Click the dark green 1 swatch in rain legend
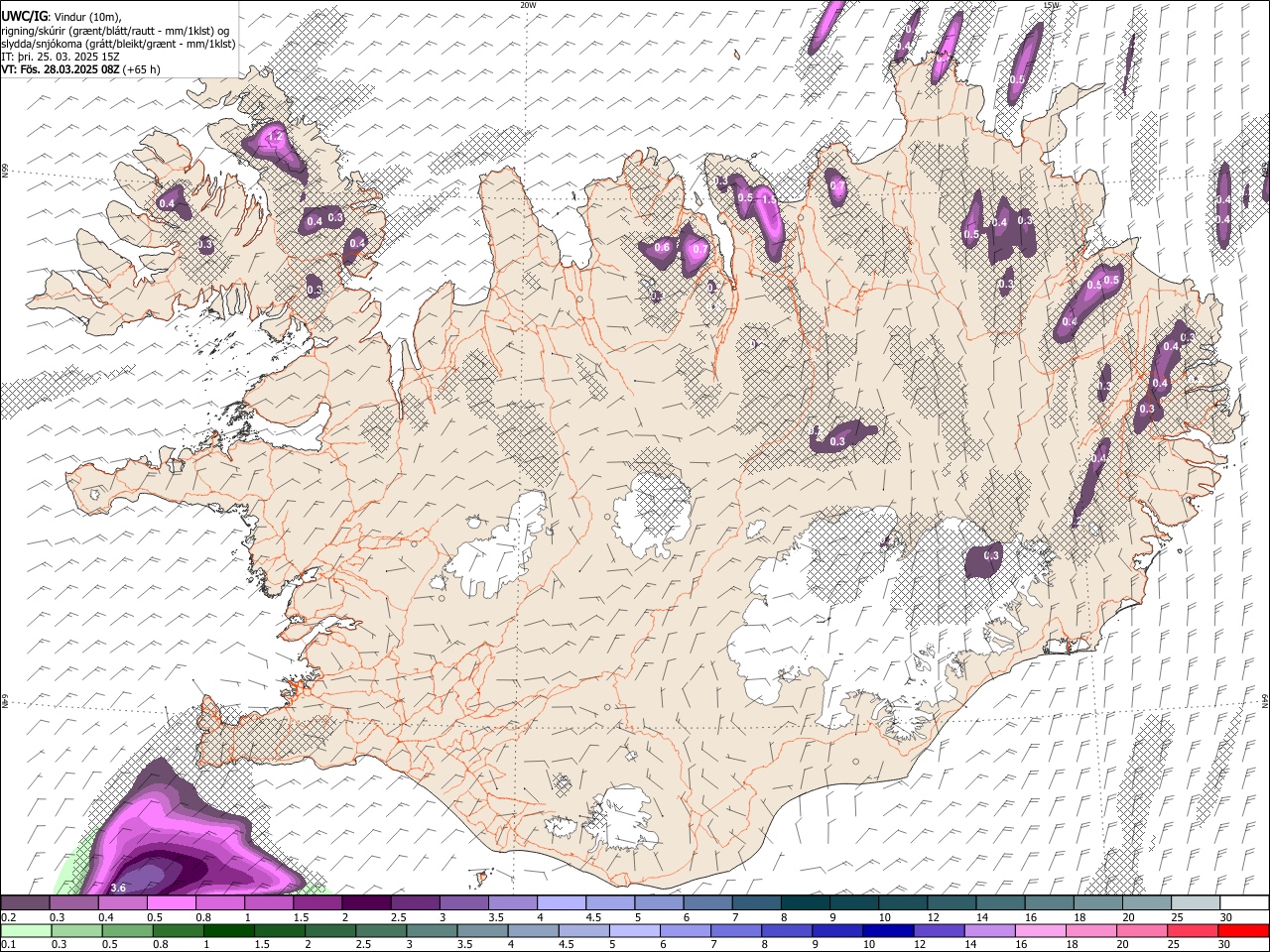This screenshot has width=1270, height=952. click(228, 931)
